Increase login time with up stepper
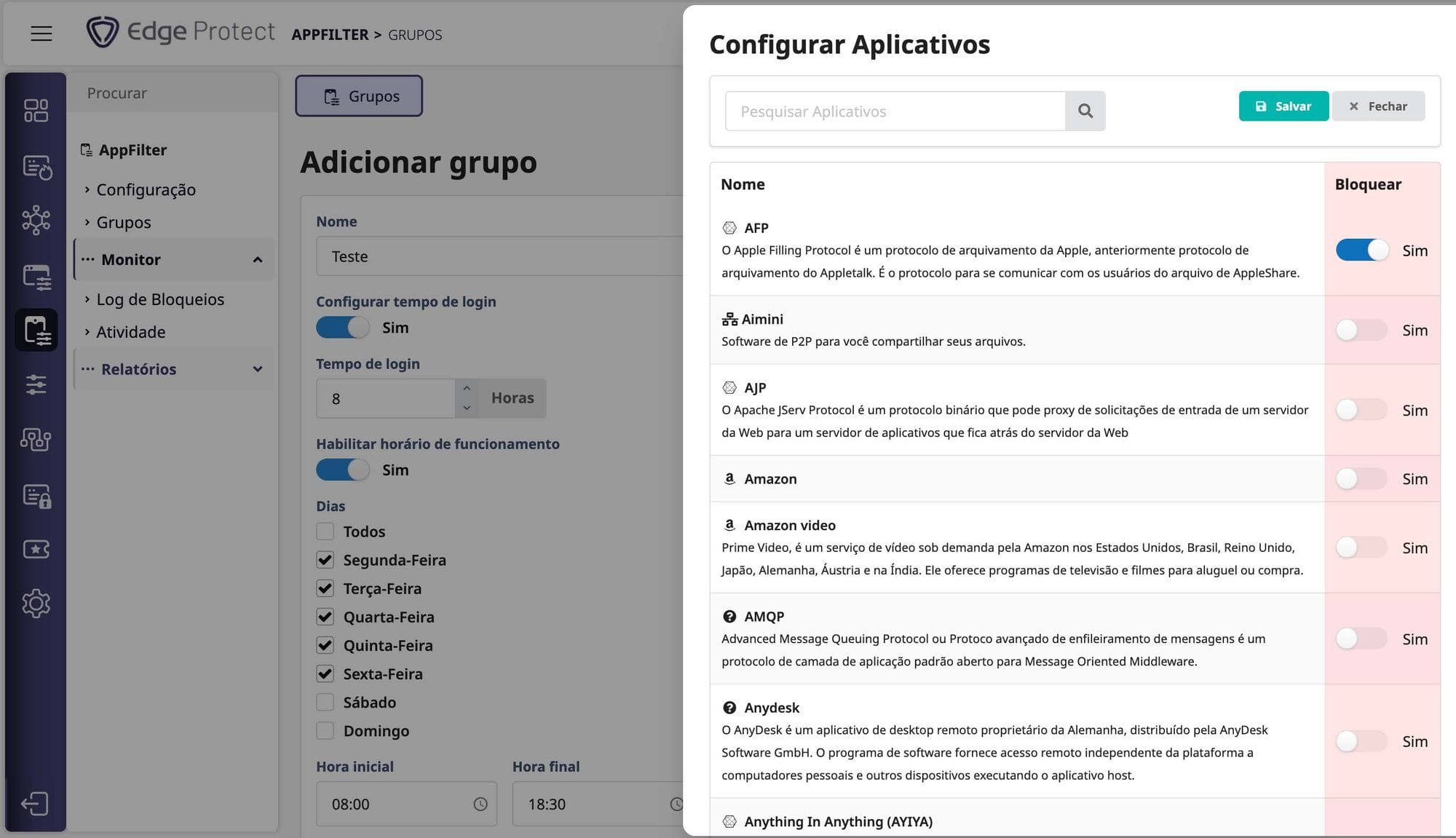This screenshot has width=1456, height=838. (467, 389)
